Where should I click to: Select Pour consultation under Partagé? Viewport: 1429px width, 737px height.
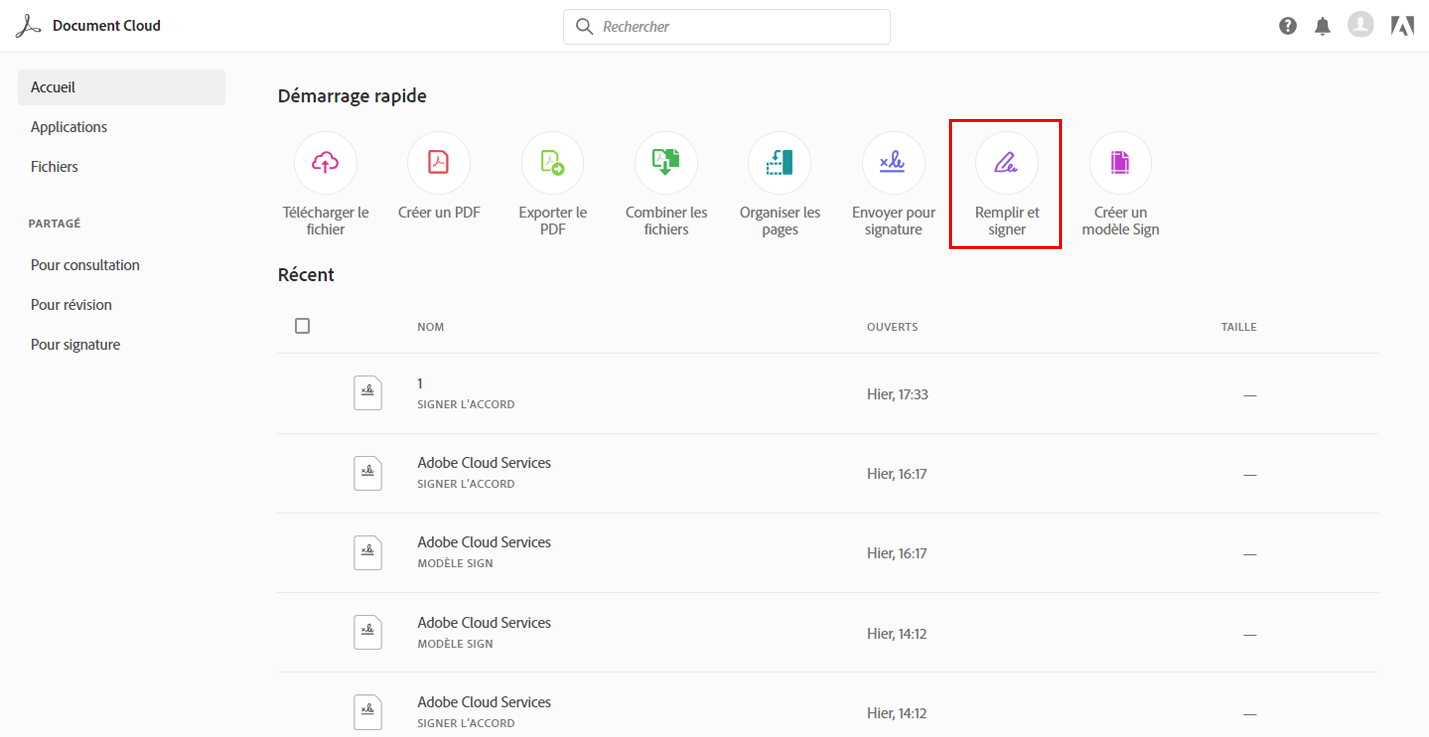click(85, 265)
